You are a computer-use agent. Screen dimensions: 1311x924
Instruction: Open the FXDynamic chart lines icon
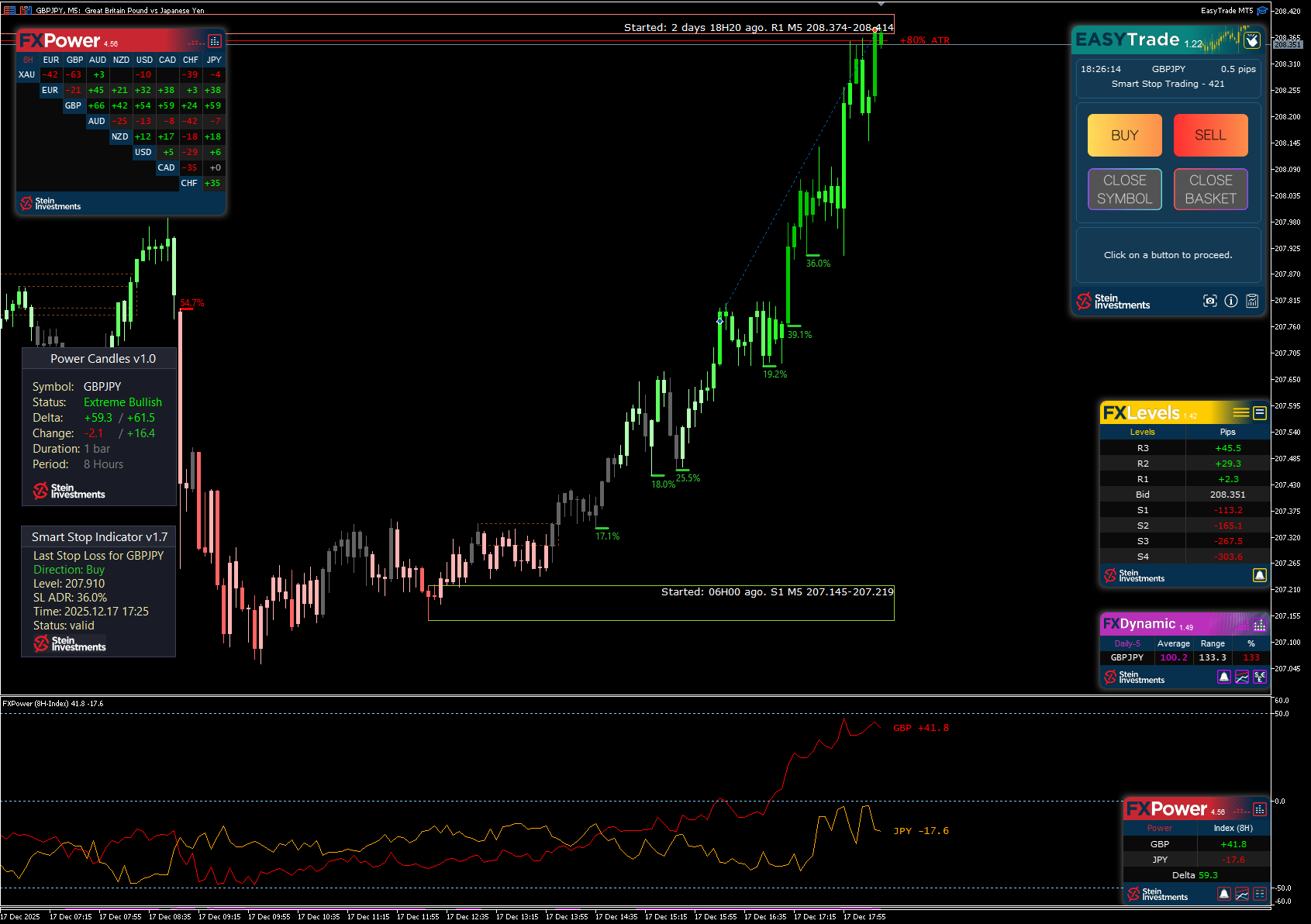(x=1242, y=677)
